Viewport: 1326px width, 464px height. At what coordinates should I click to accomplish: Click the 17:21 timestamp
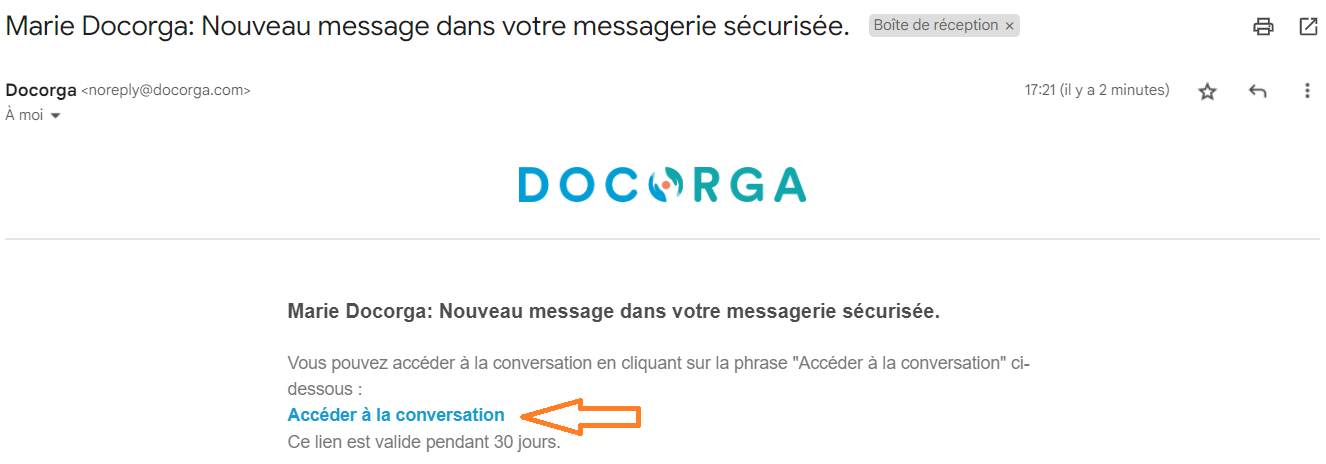pos(1096,90)
